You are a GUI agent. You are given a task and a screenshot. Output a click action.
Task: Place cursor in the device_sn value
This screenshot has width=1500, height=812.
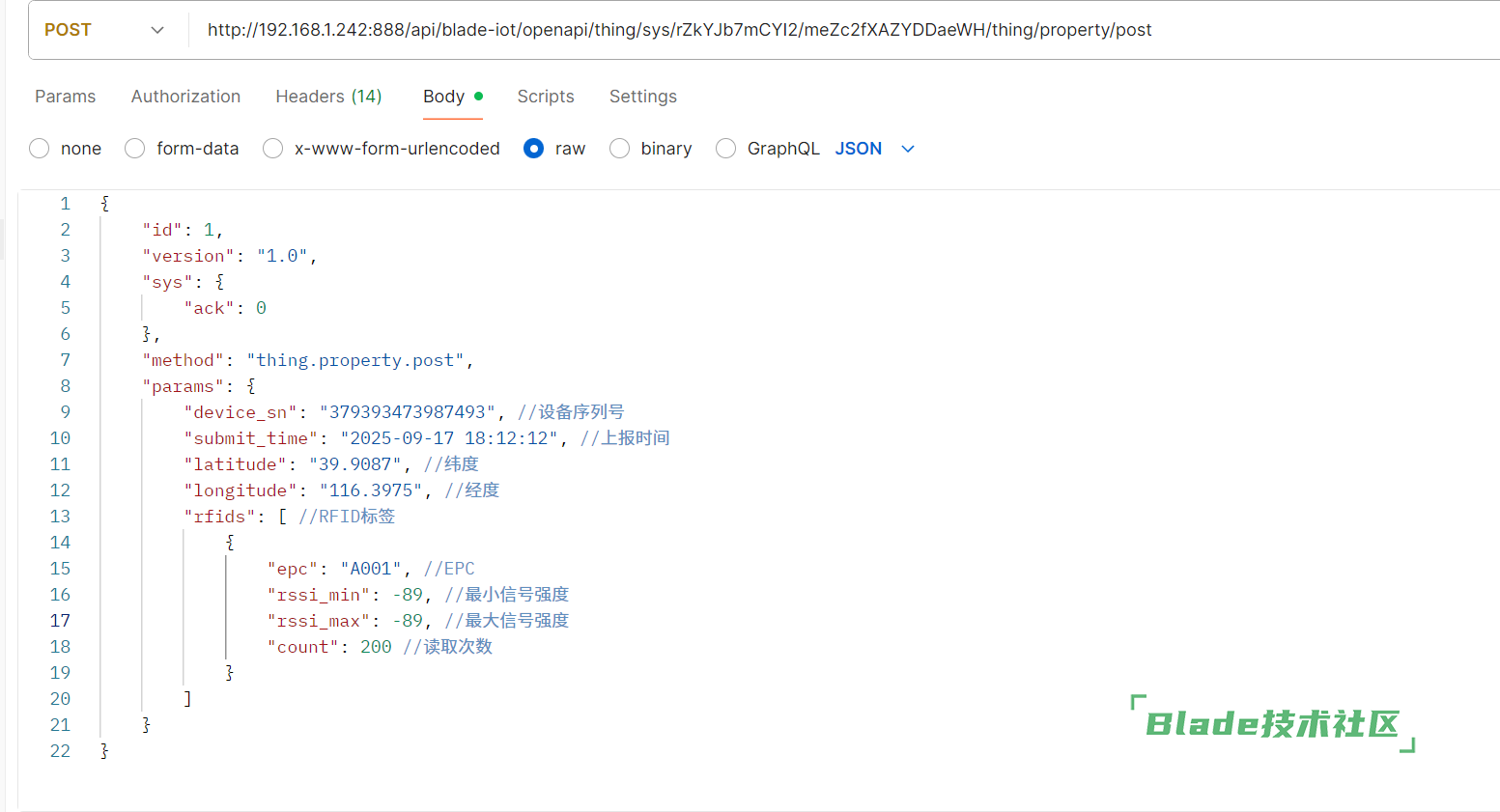click(407, 412)
